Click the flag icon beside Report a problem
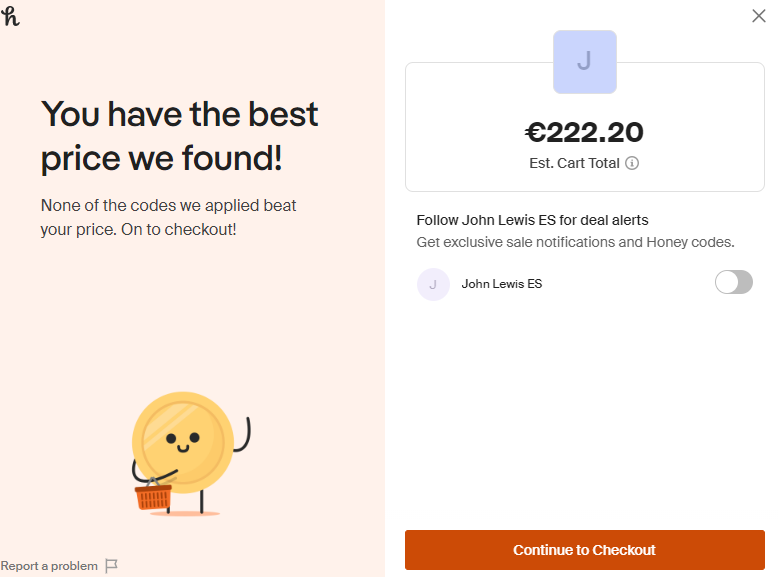This screenshot has width=778, height=577. click(112, 566)
